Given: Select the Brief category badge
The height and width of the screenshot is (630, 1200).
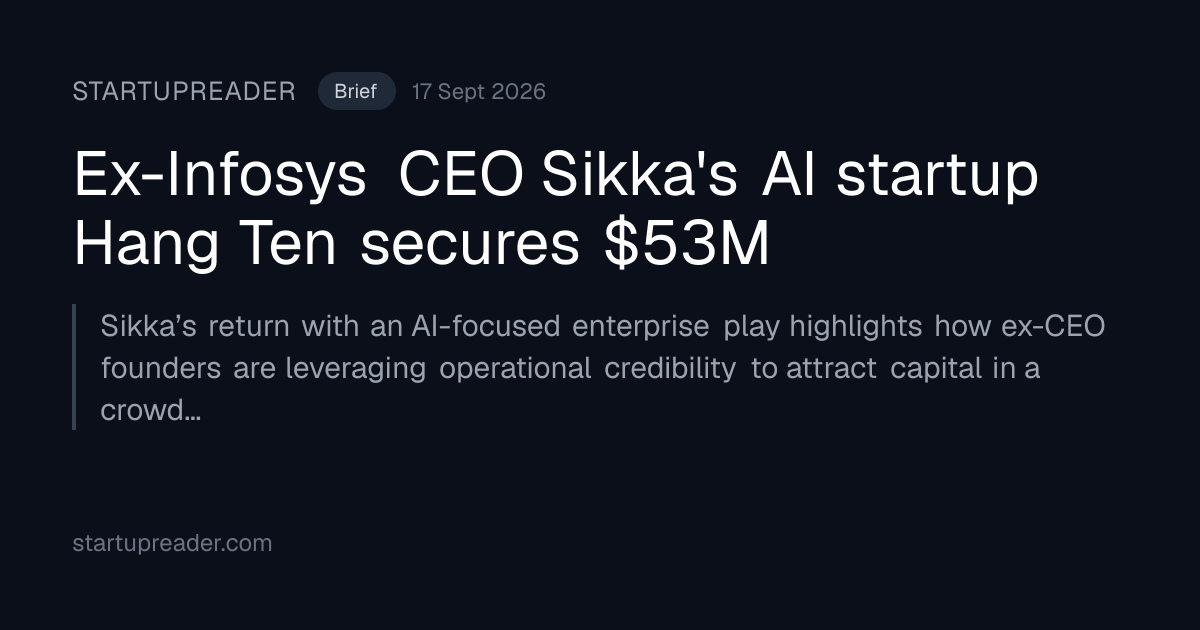Looking at the screenshot, I should [356, 92].
